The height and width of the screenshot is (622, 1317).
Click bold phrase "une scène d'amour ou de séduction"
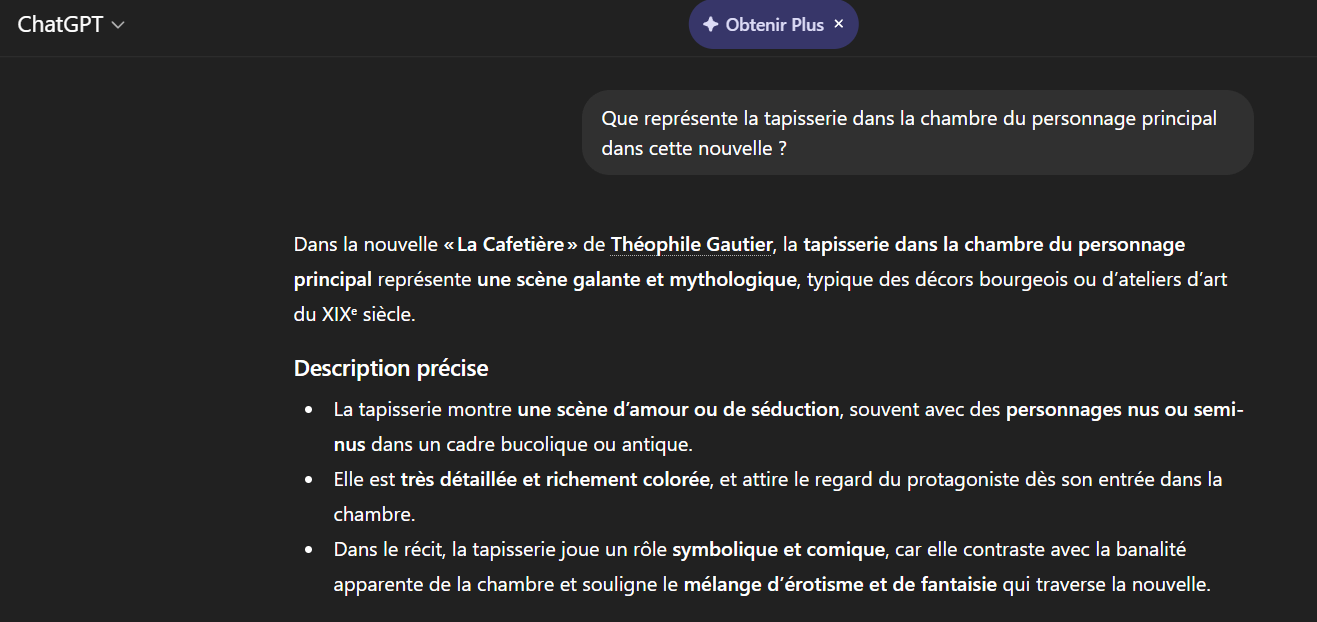click(678, 410)
